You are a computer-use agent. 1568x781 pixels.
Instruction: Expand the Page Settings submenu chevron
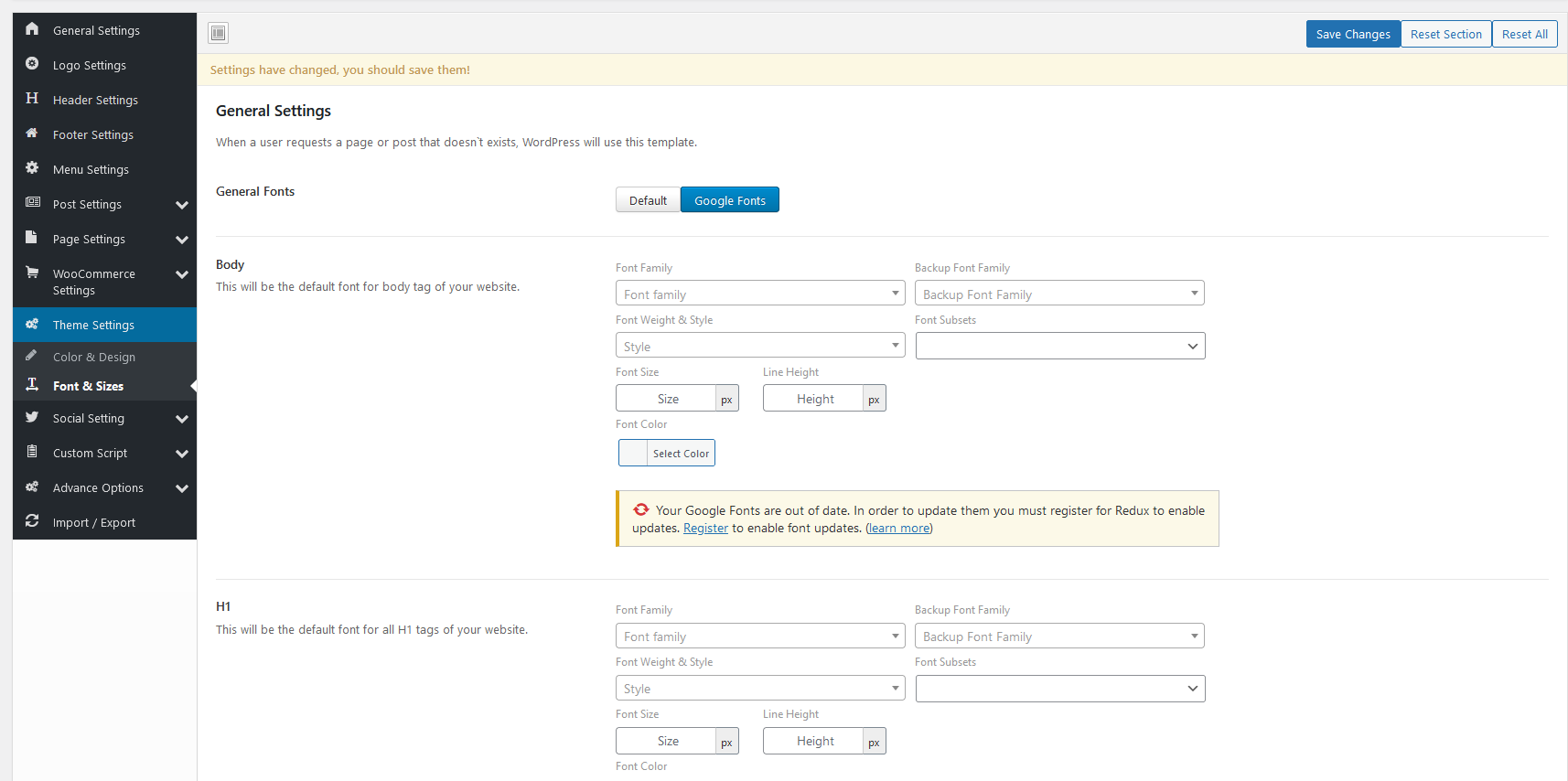pyautogui.click(x=182, y=240)
